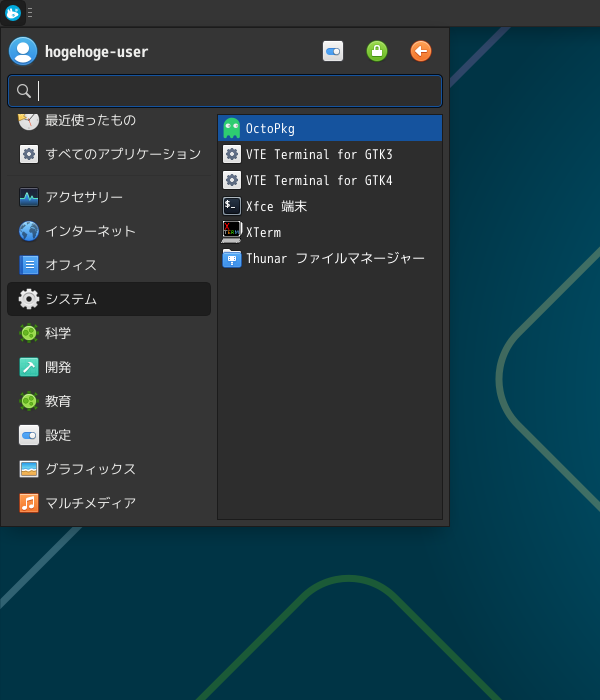Open the settings manager toggle icon
This screenshot has width=600, height=700.
point(333,51)
